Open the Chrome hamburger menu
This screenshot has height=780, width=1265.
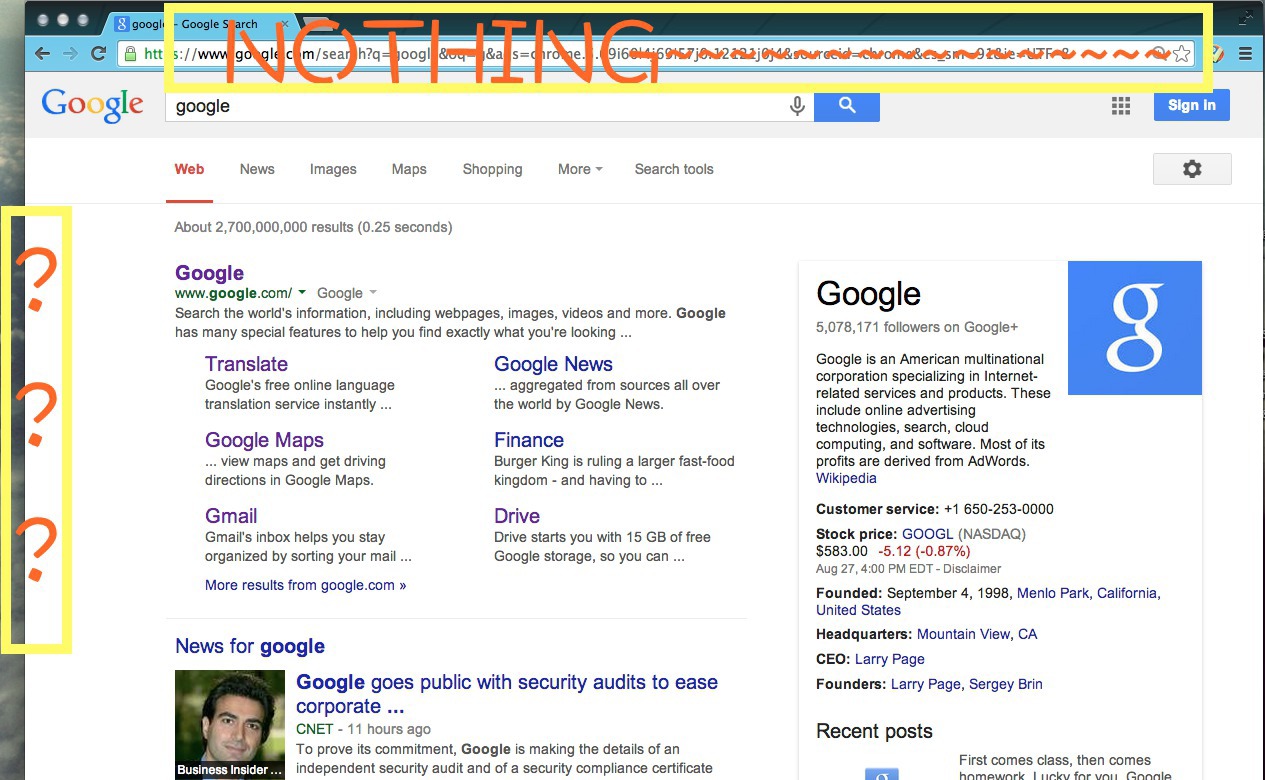coord(1246,53)
